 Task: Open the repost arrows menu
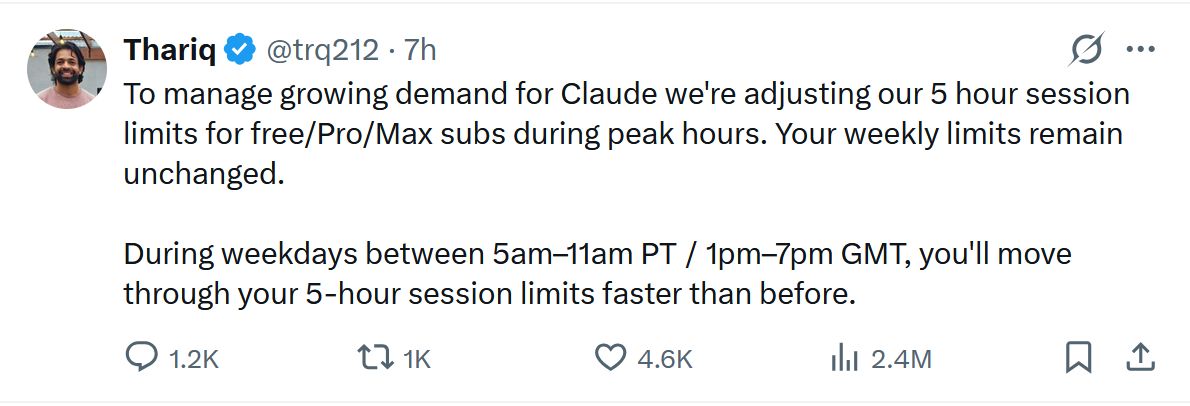point(375,358)
